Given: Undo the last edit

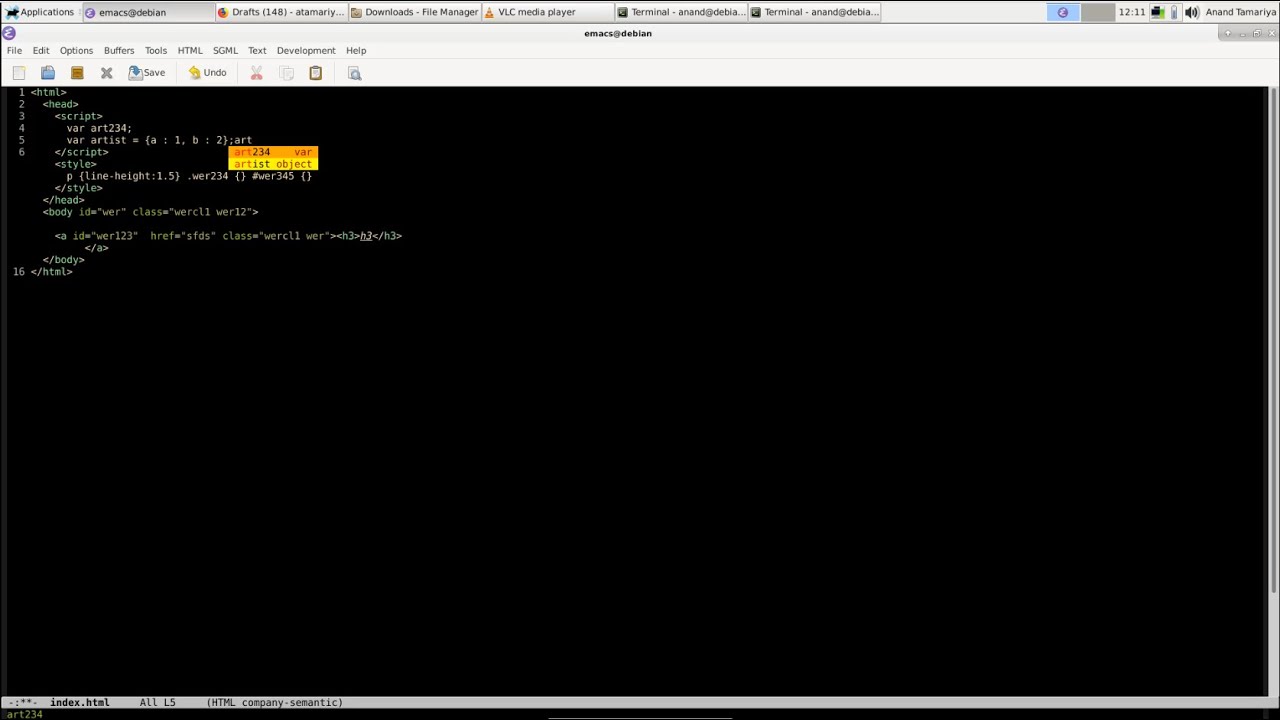Looking at the screenshot, I should click(207, 73).
